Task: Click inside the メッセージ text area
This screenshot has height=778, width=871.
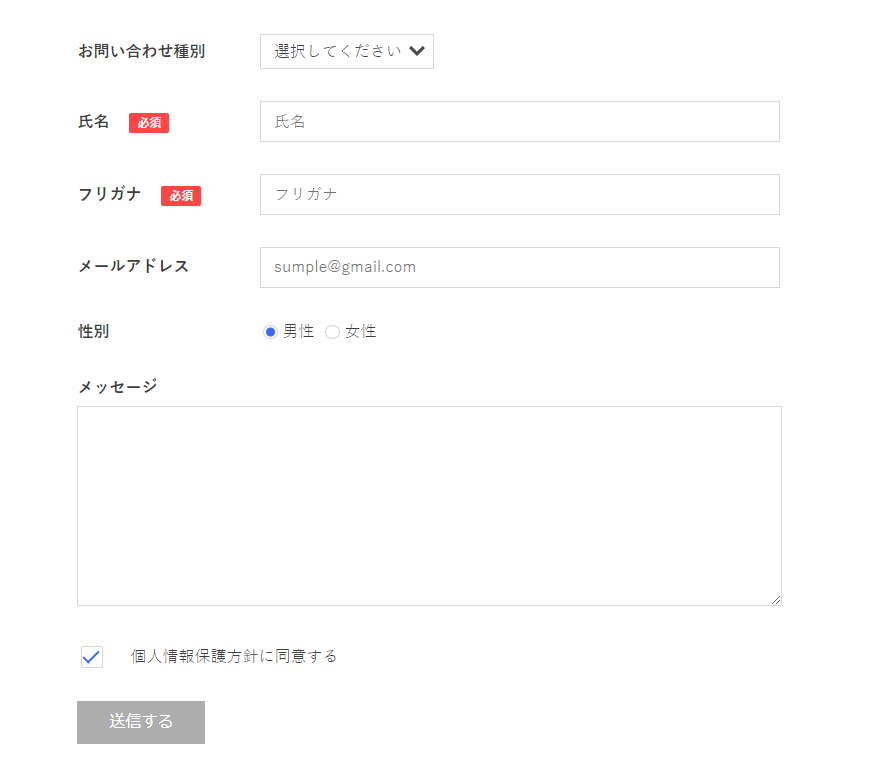Action: click(429, 505)
